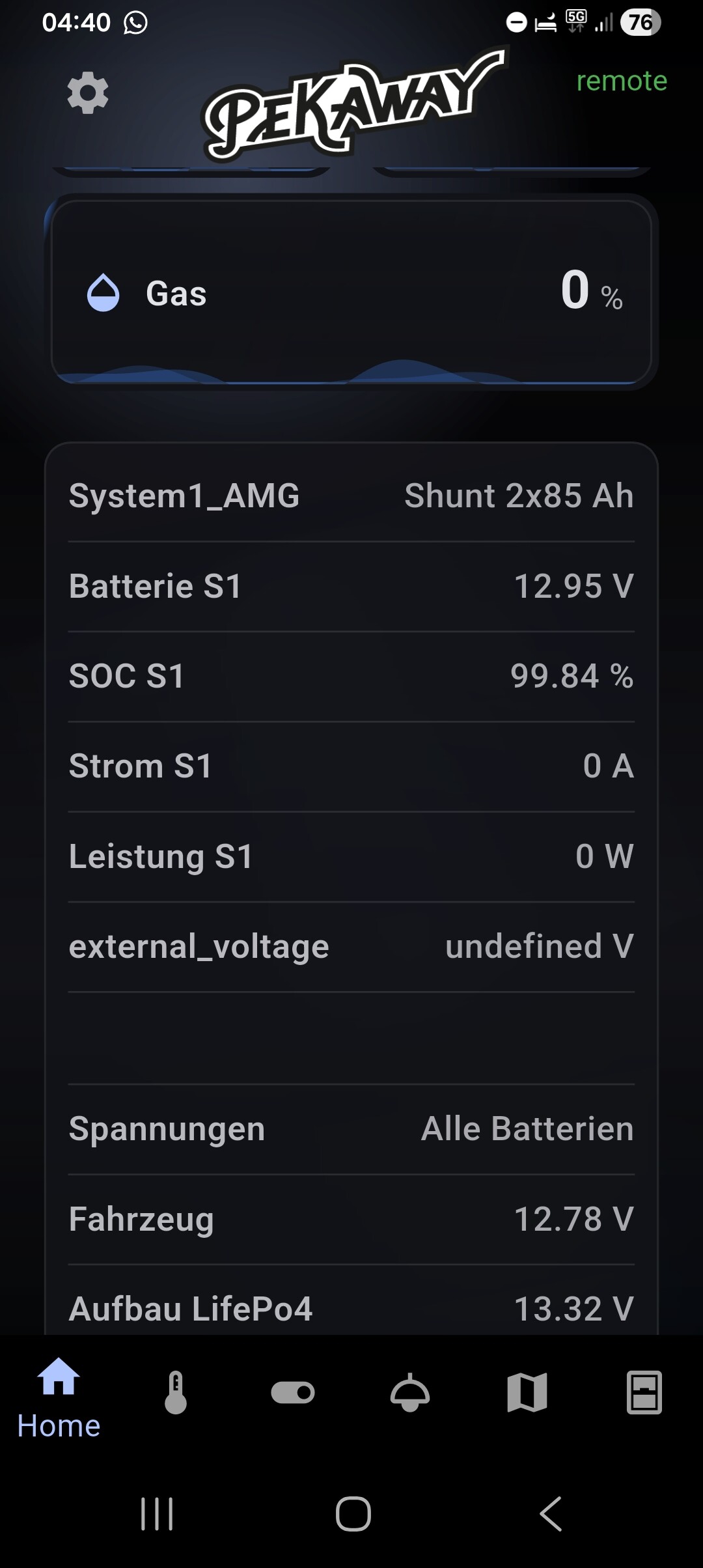Tap the SOC S1 percentage row
The height and width of the screenshot is (1568, 703).
(x=351, y=676)
